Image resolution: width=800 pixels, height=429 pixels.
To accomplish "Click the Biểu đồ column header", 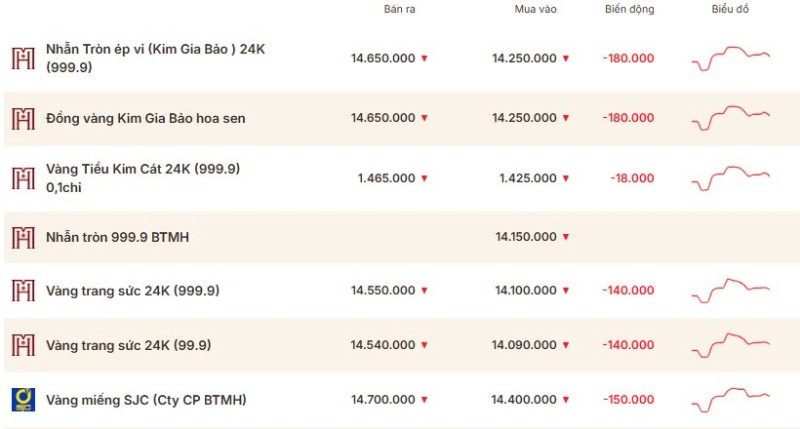I will click(730, 9).
